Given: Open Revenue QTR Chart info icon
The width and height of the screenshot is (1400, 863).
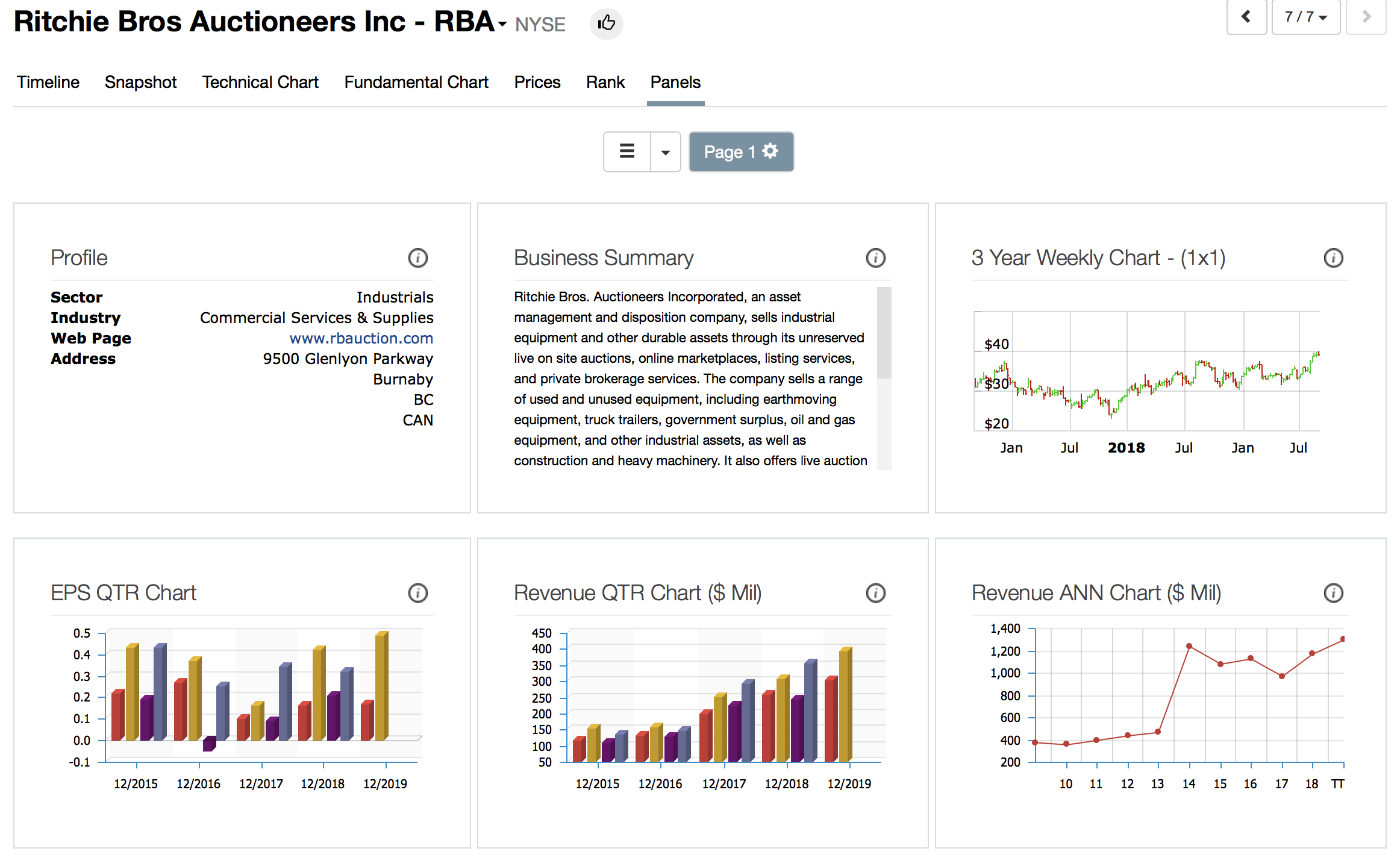Looking at the screenshot, I should tap(875, 593).
